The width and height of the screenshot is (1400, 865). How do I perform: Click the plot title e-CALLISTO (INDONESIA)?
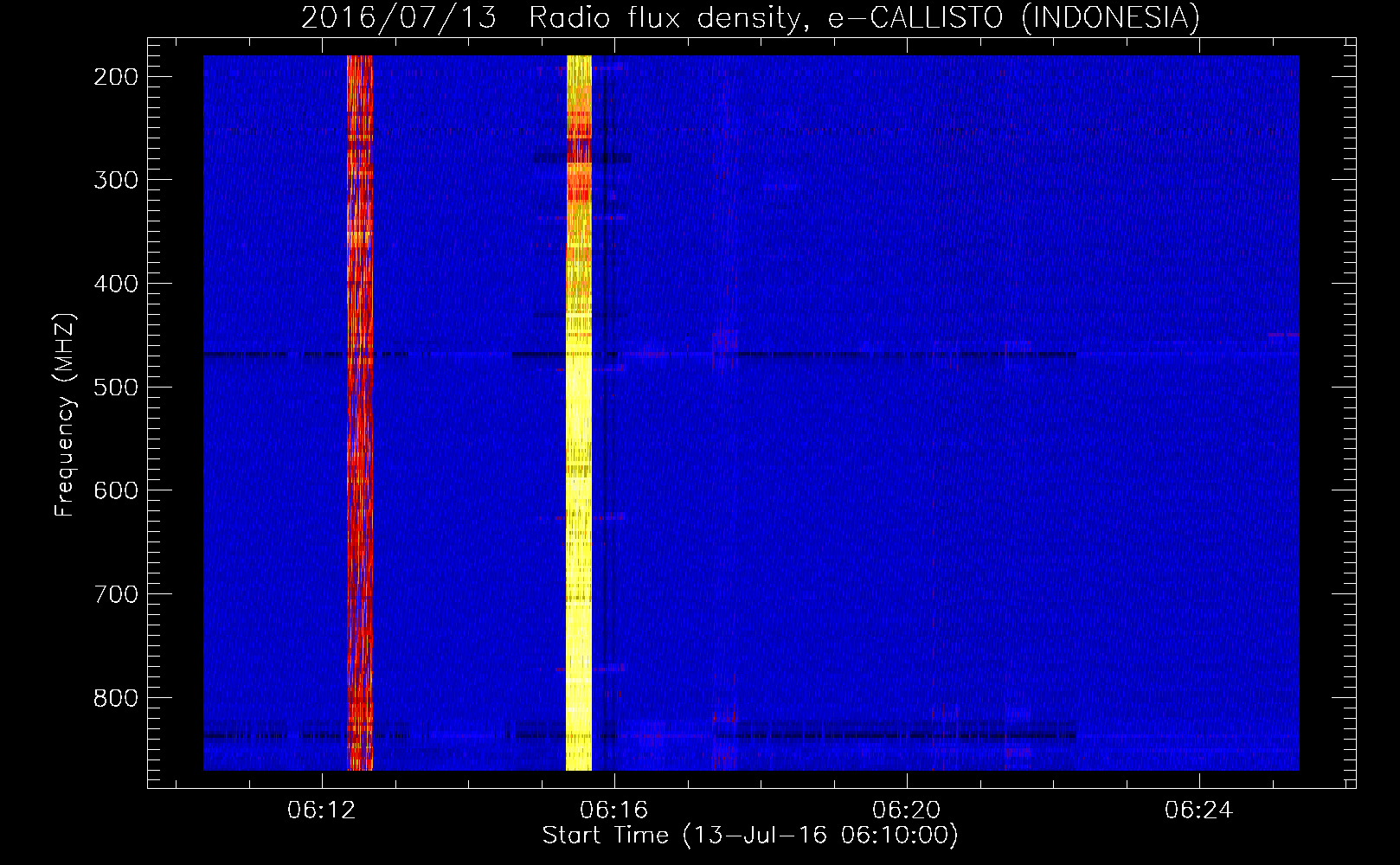click(1013, 17)
